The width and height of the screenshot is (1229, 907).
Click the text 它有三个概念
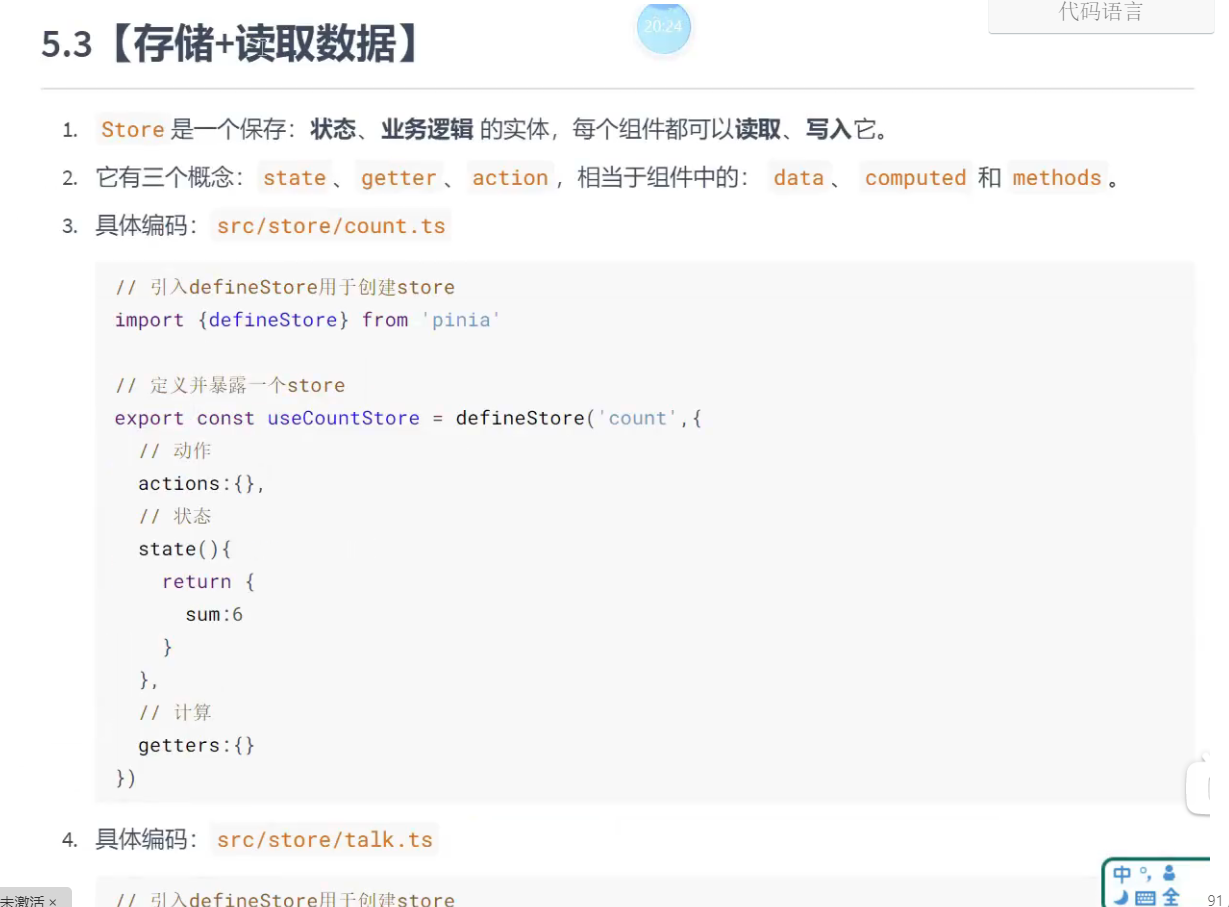click(164, 178)
